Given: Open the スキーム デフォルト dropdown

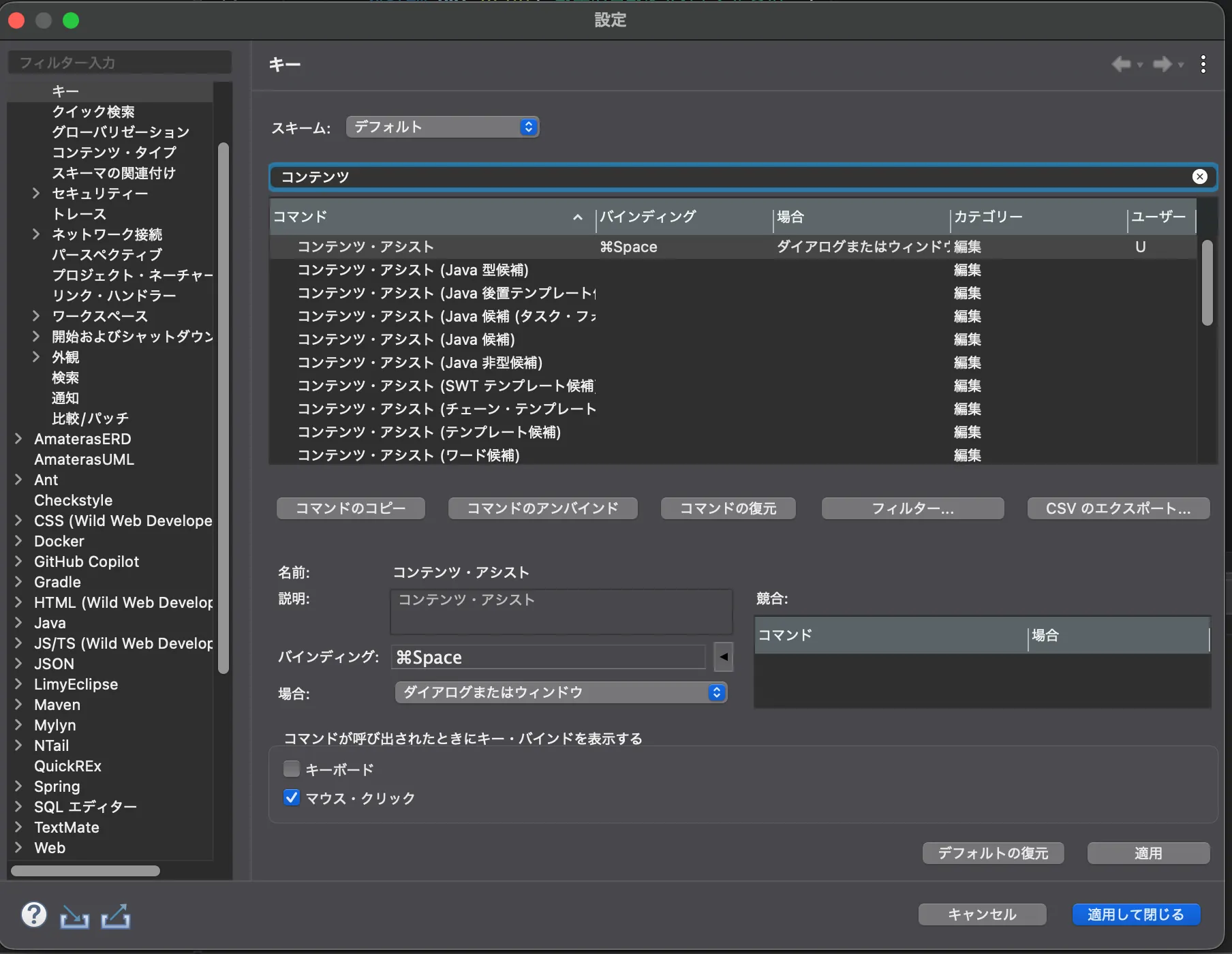Looking at the screenshot, I should (x=443, y=127).
